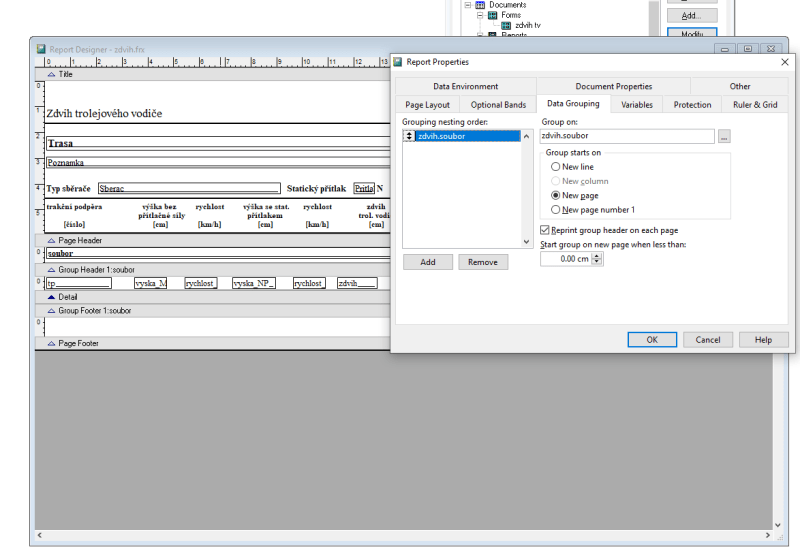Open the Ruler & Grid tab
This screenshot has height=560, width=800.
coord(755,105)
